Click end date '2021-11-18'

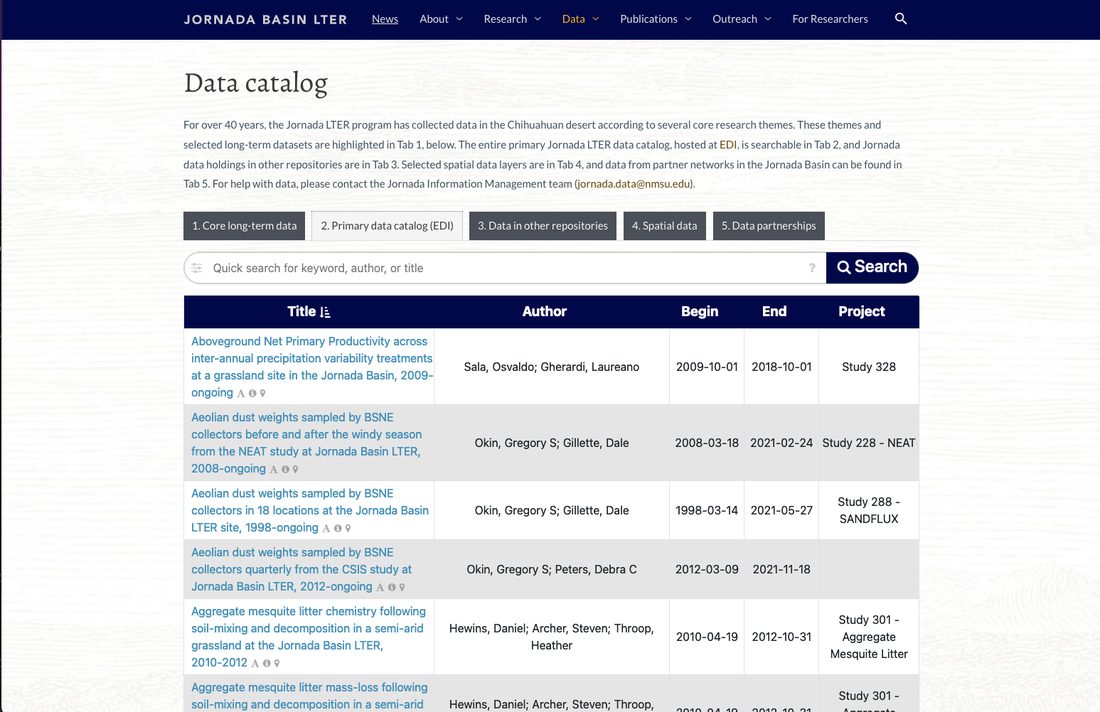click(782, 570)
